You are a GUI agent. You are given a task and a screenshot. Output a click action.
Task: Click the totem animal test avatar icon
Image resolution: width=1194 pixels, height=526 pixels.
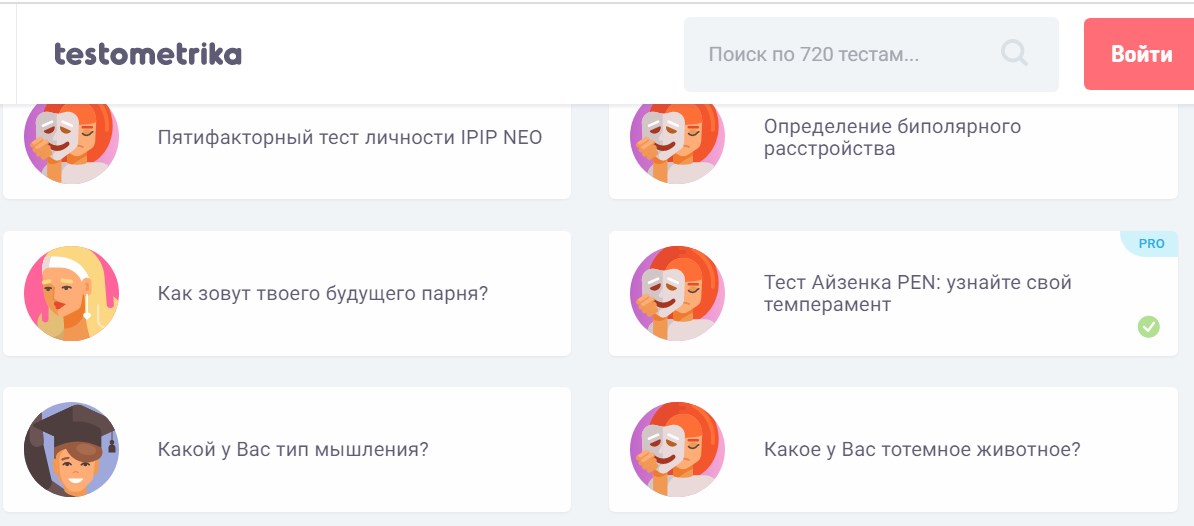(677, 449)
